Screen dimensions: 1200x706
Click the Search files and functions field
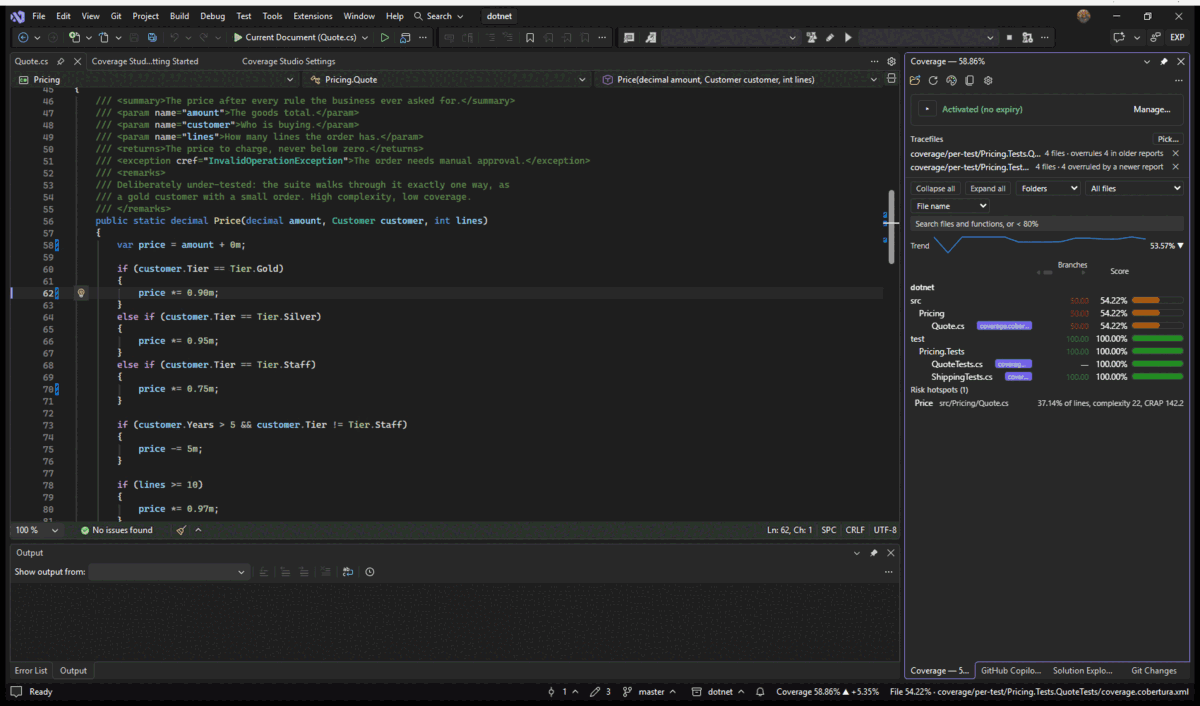[x=1046, y=224]
